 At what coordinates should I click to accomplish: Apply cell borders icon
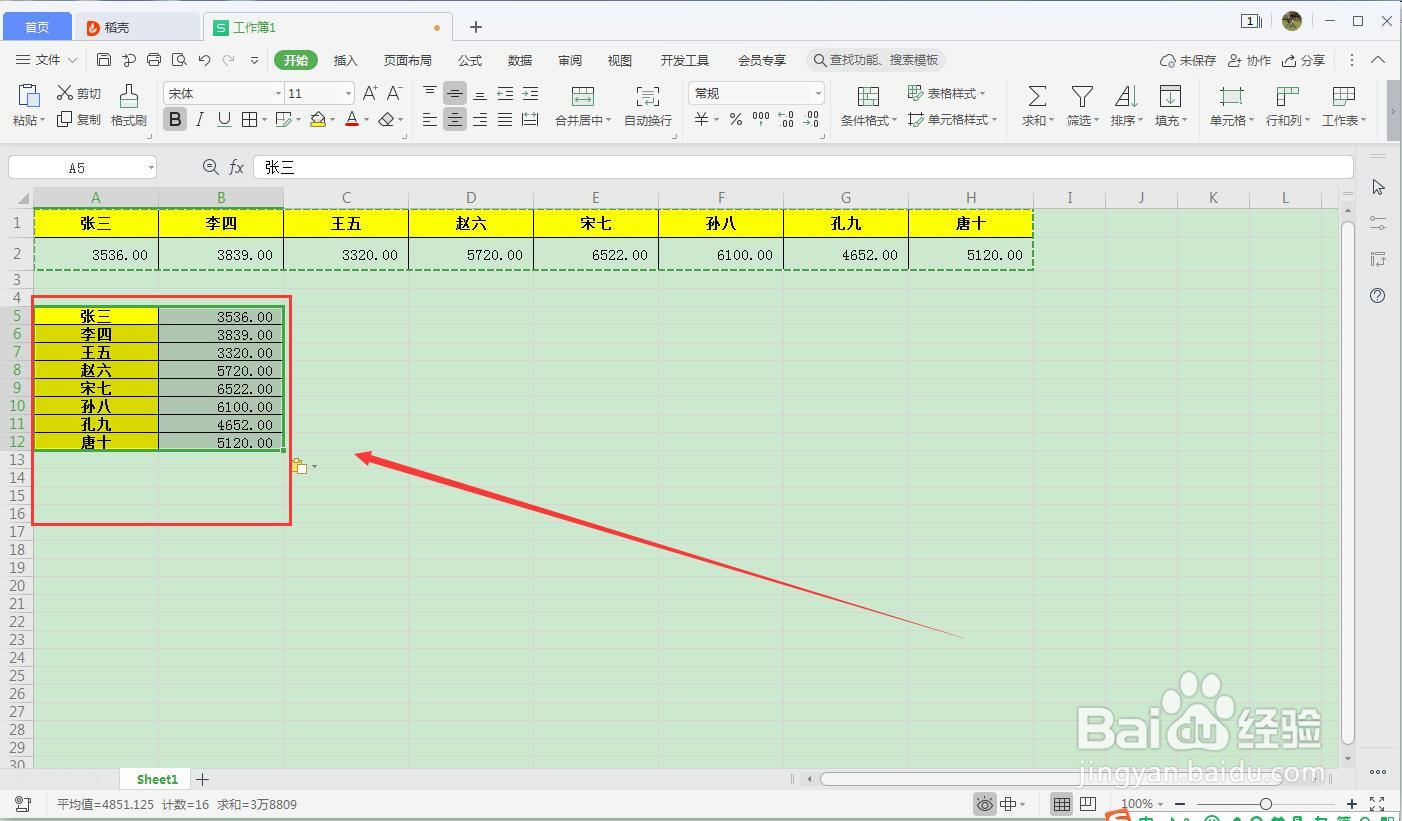pos(250,119)
